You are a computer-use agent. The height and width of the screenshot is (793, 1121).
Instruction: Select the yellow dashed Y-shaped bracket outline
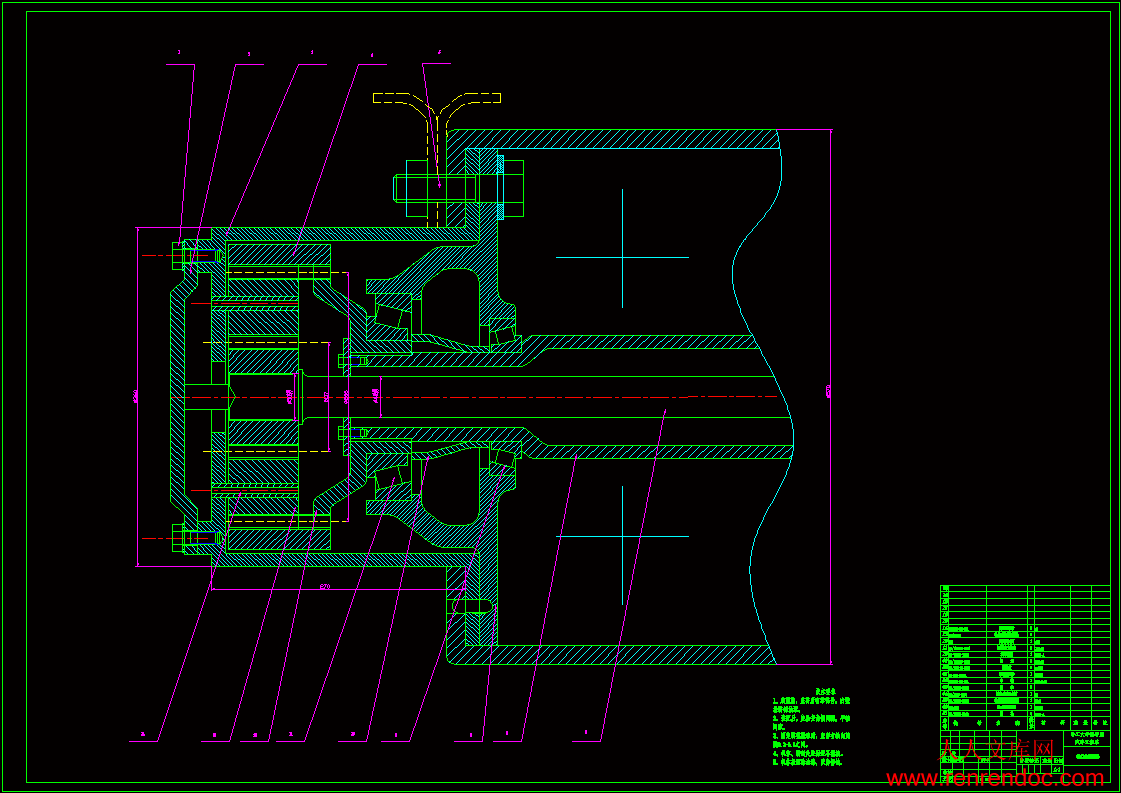click(x=437, y=160)
